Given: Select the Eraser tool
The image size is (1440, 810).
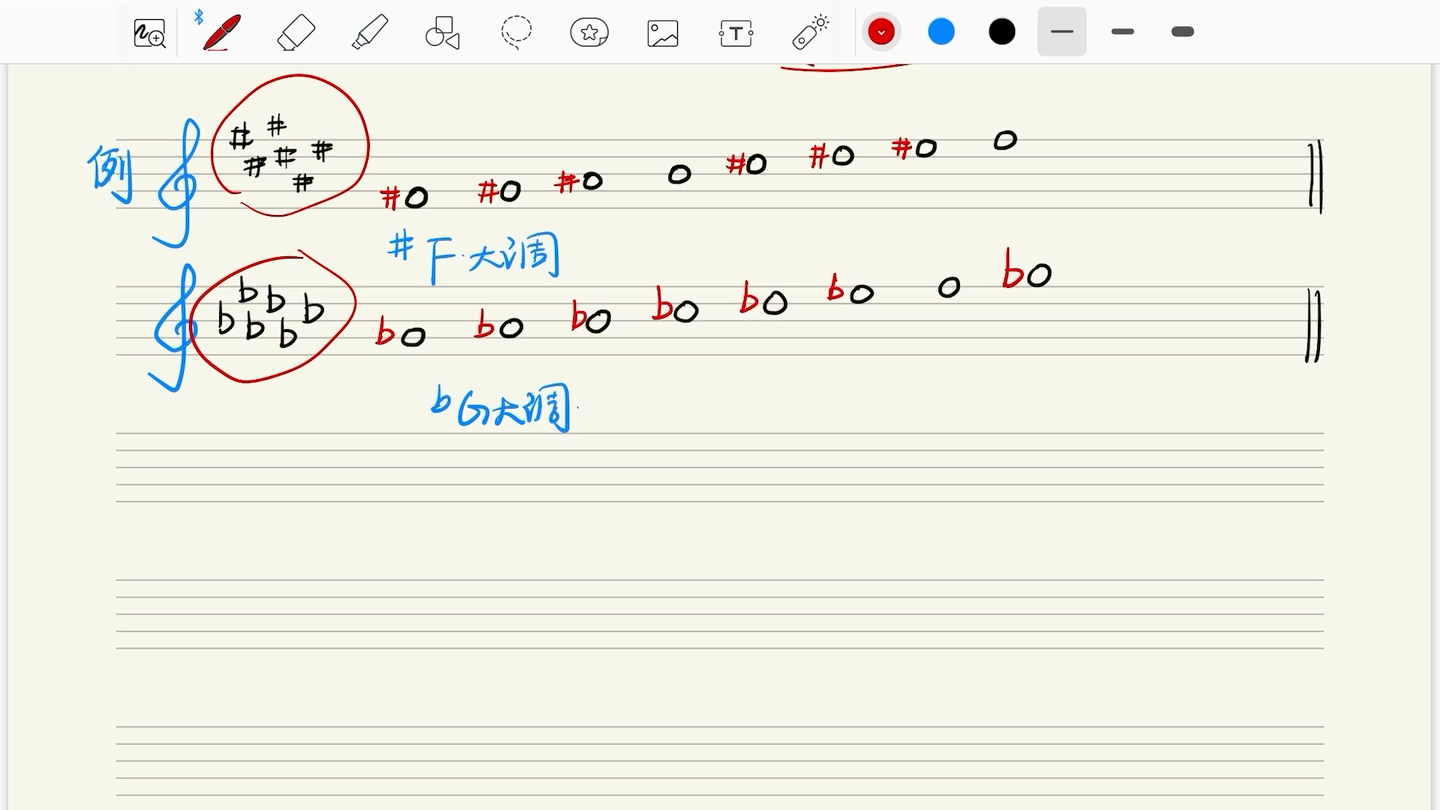Looking at the screenshot, I should point(296,33).
